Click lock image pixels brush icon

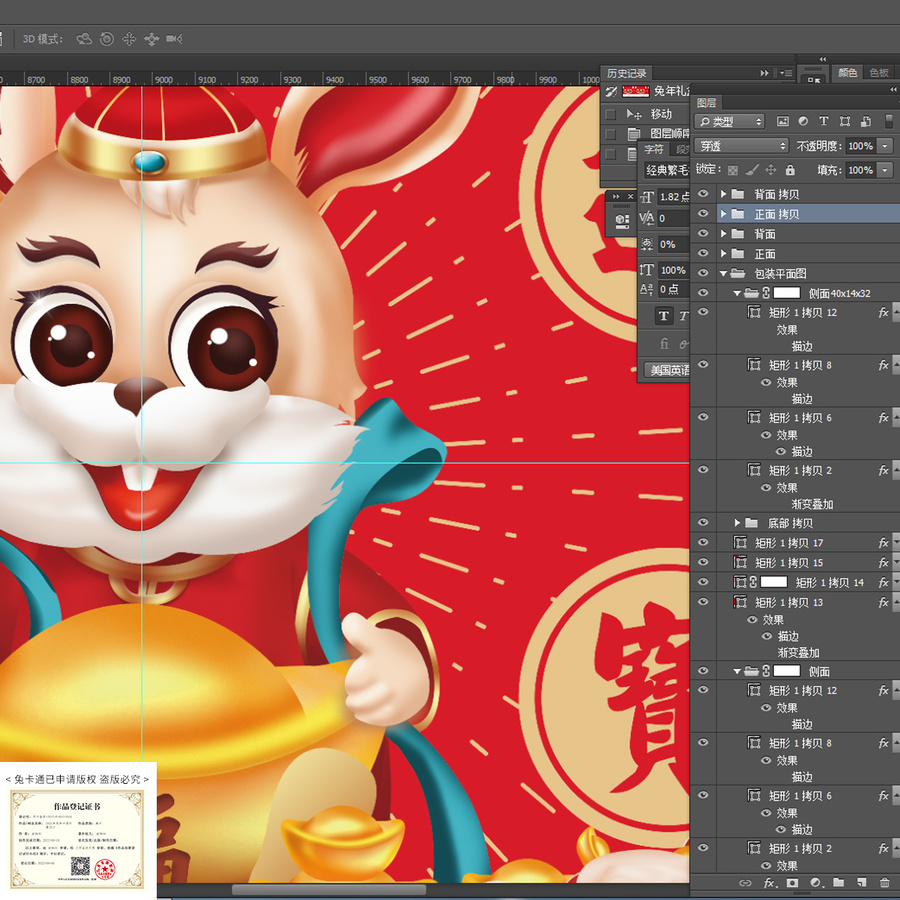[752, 170]
